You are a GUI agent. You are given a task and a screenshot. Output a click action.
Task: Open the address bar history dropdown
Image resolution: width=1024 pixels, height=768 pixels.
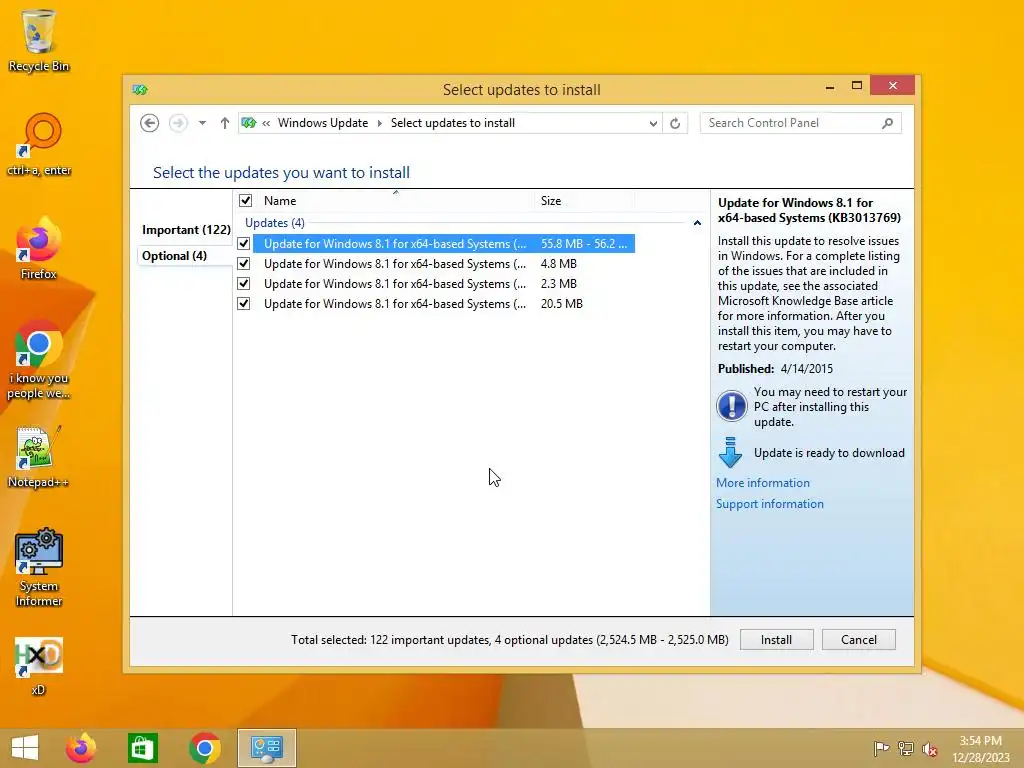tap(652, 123)
